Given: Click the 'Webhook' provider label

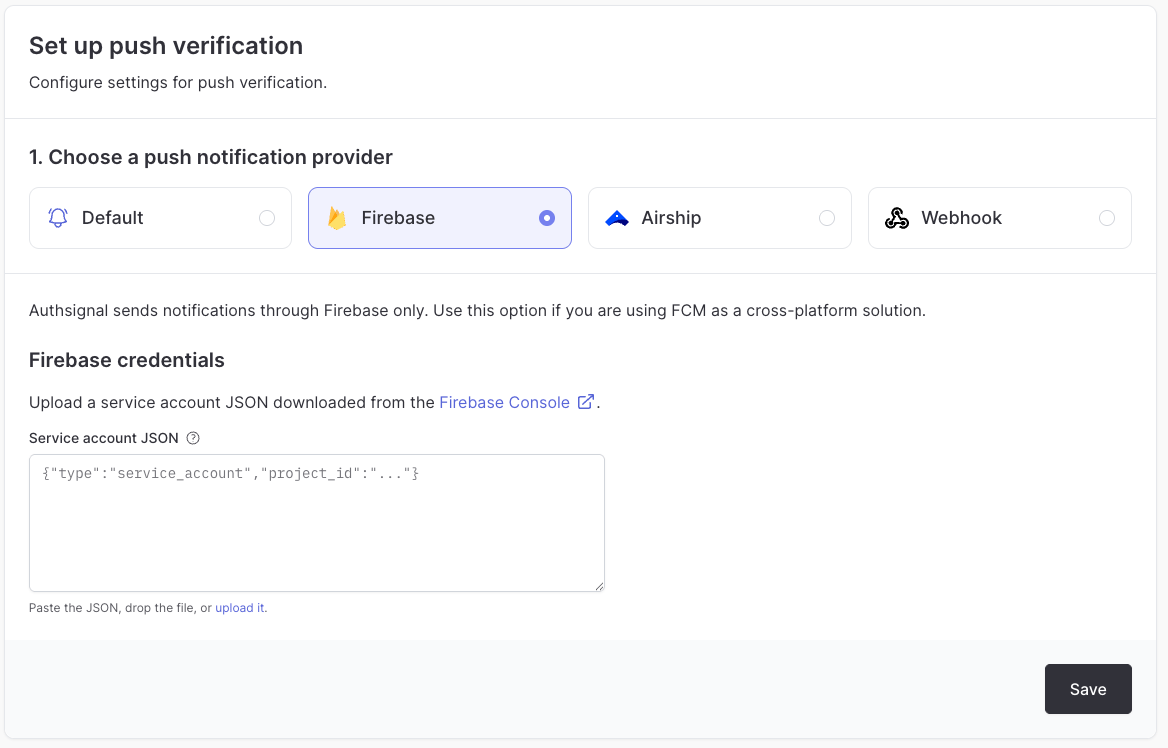Looking at the screenshot, I should click(962, 218).
